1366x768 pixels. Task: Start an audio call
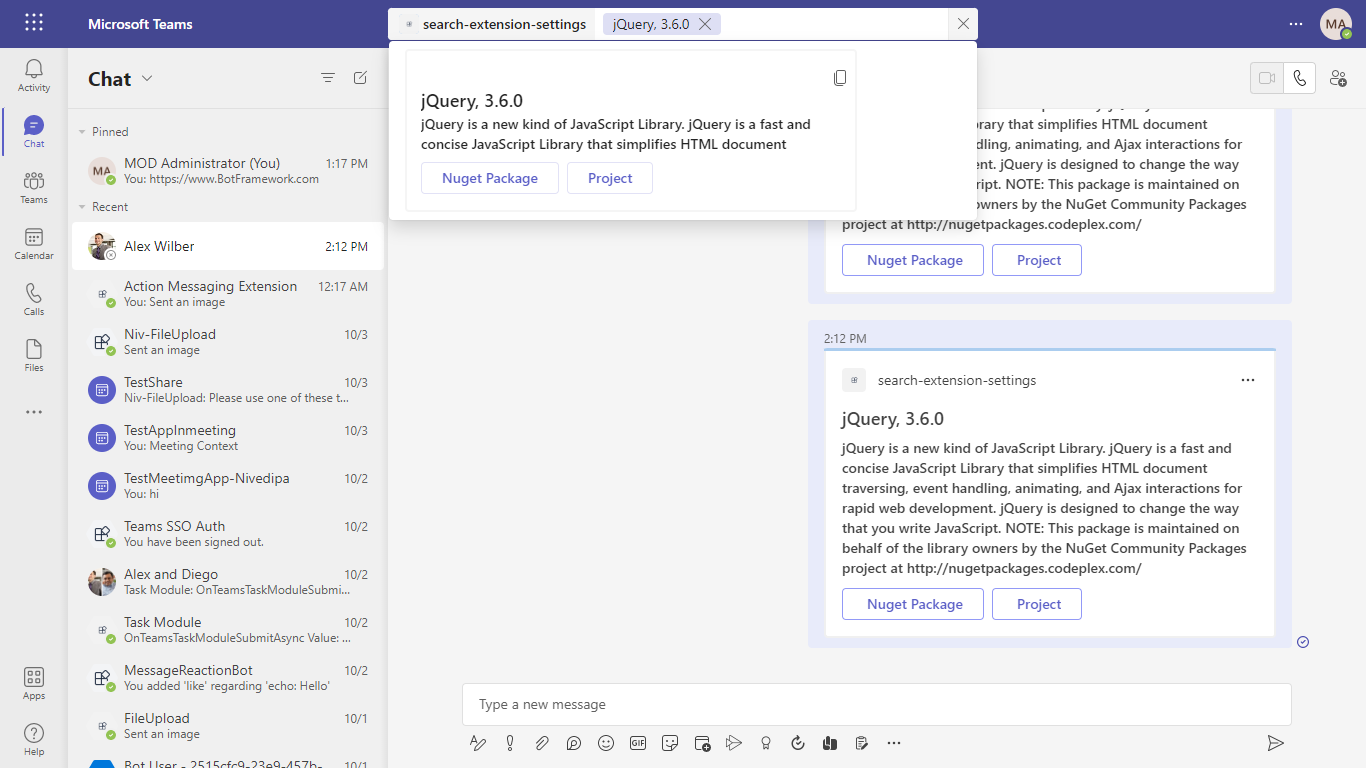(1299, 78)
